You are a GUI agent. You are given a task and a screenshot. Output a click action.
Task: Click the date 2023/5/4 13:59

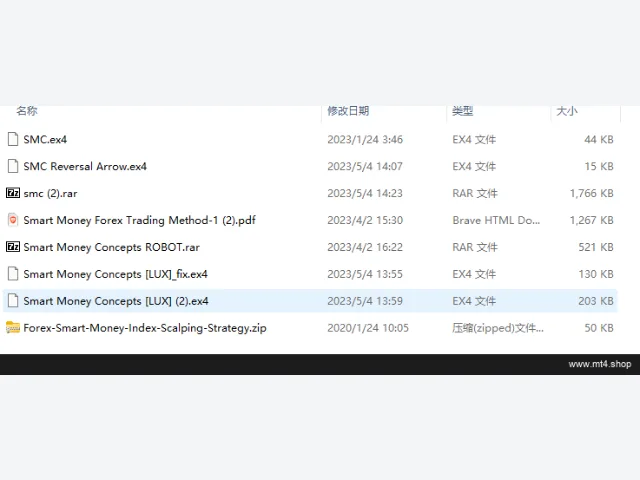365,301
